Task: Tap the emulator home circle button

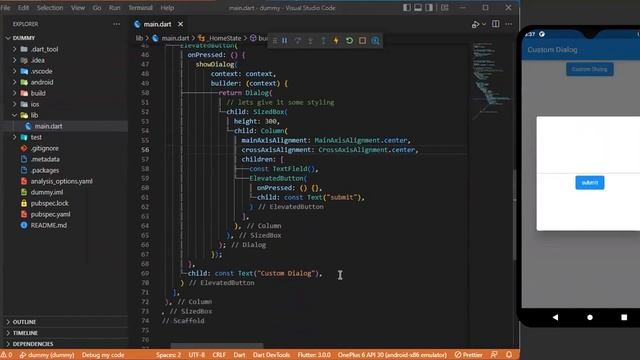Action: [590, 317]
